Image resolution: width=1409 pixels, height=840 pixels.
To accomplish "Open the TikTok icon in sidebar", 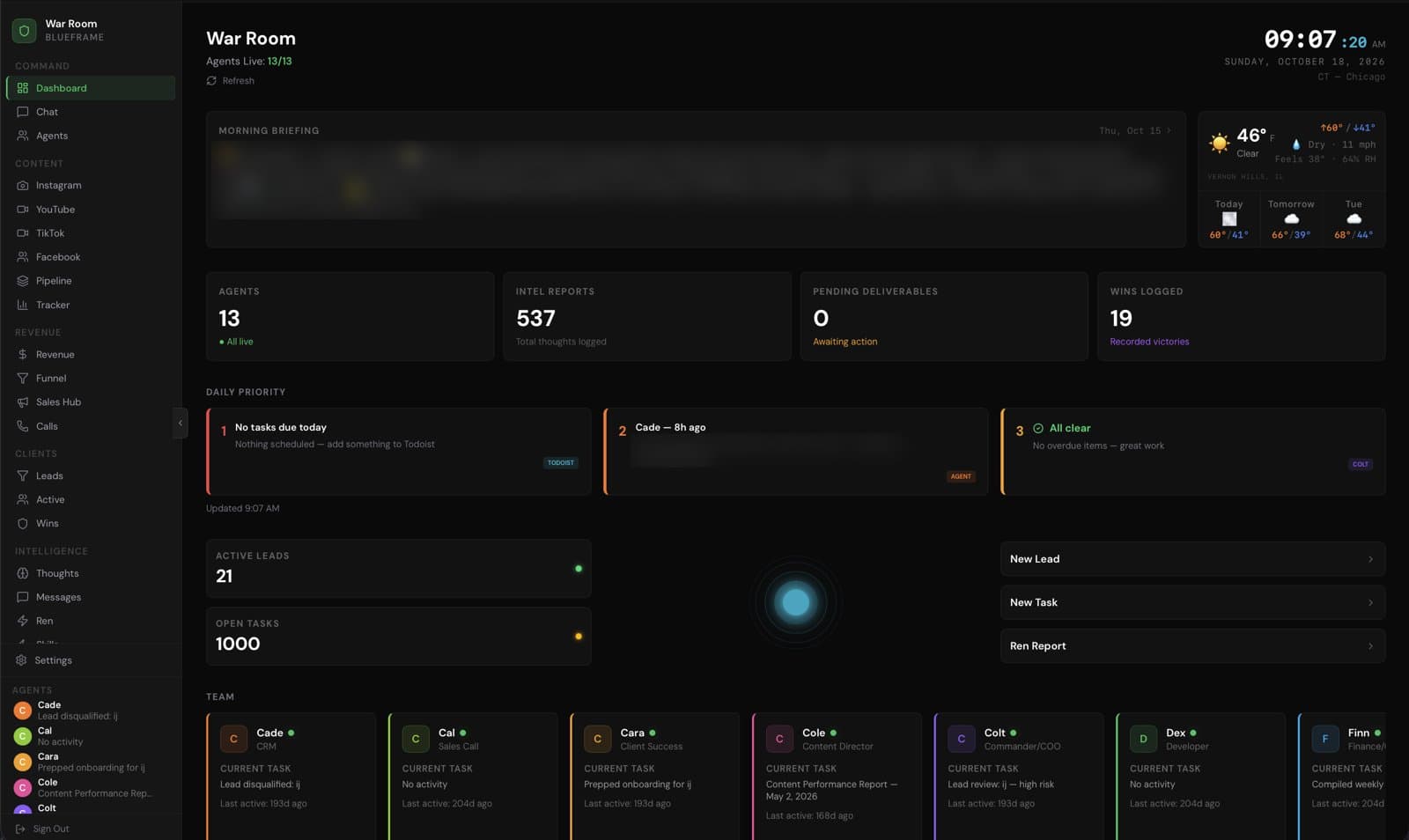I will click(23, 233).
